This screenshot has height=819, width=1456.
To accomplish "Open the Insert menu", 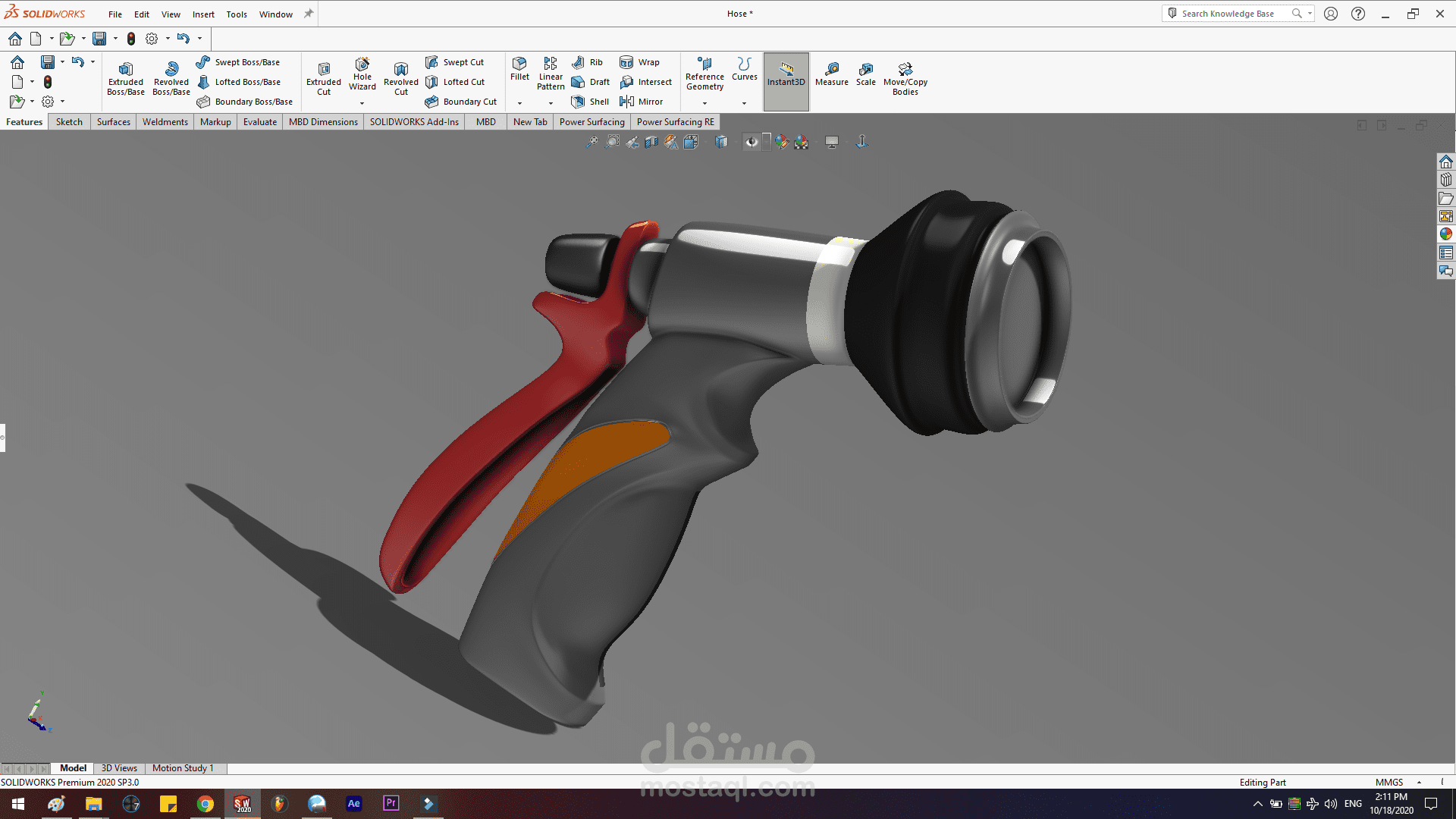I will (x=203, y=14).
